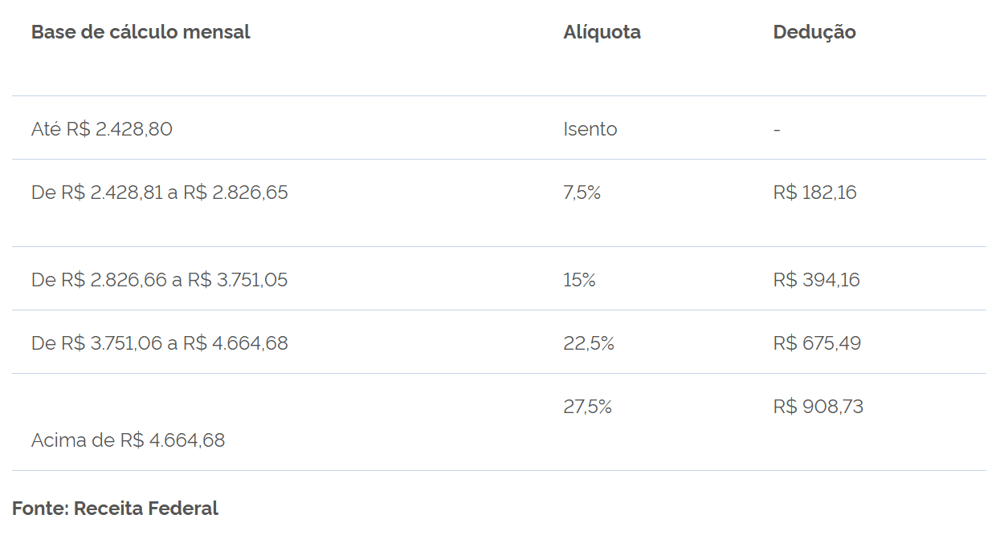The height and width of the screenshot is (535, 1000).
Task: Click the 'Fonte: Receita Federal' source text
Action: 115,508
